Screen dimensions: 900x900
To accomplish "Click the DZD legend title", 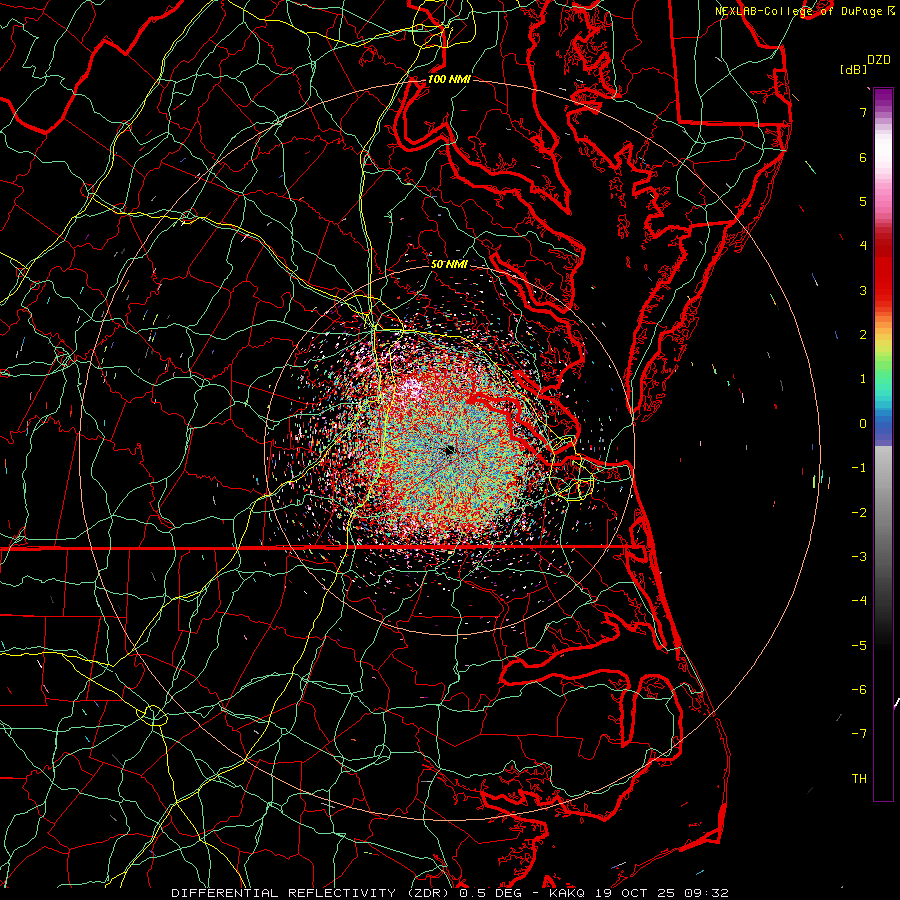I will pyautogui.click(x=879, y=60).
